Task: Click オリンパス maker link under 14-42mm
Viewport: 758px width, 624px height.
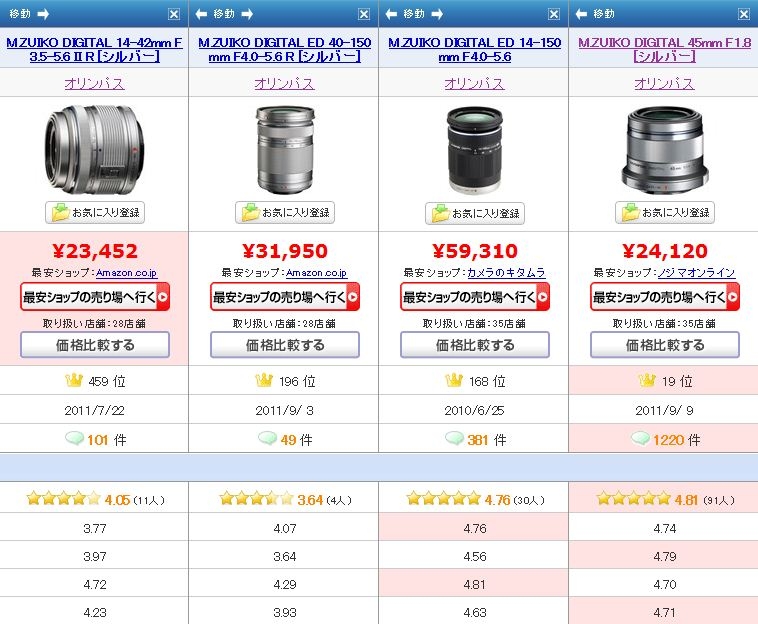Action: pyautogui.click(x=94, y=83)
